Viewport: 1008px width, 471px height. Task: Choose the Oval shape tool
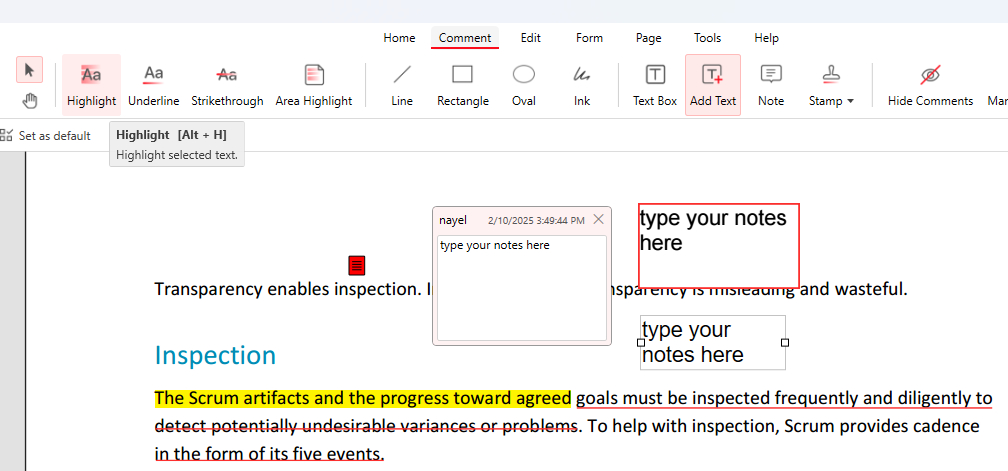click(x=523, y=84)
